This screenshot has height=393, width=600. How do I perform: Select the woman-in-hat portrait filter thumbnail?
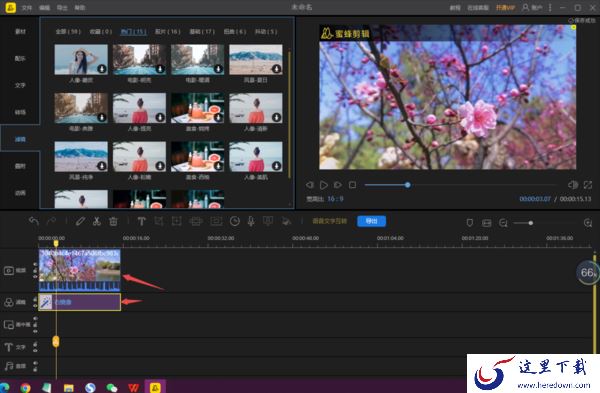point(81,59)
